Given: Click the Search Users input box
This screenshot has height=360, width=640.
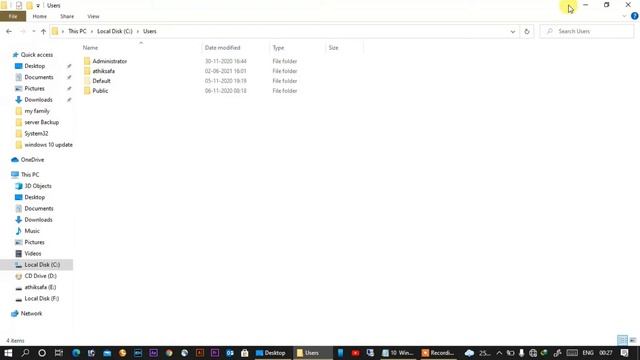Looking at the screenshot, I should click(587, 31).
